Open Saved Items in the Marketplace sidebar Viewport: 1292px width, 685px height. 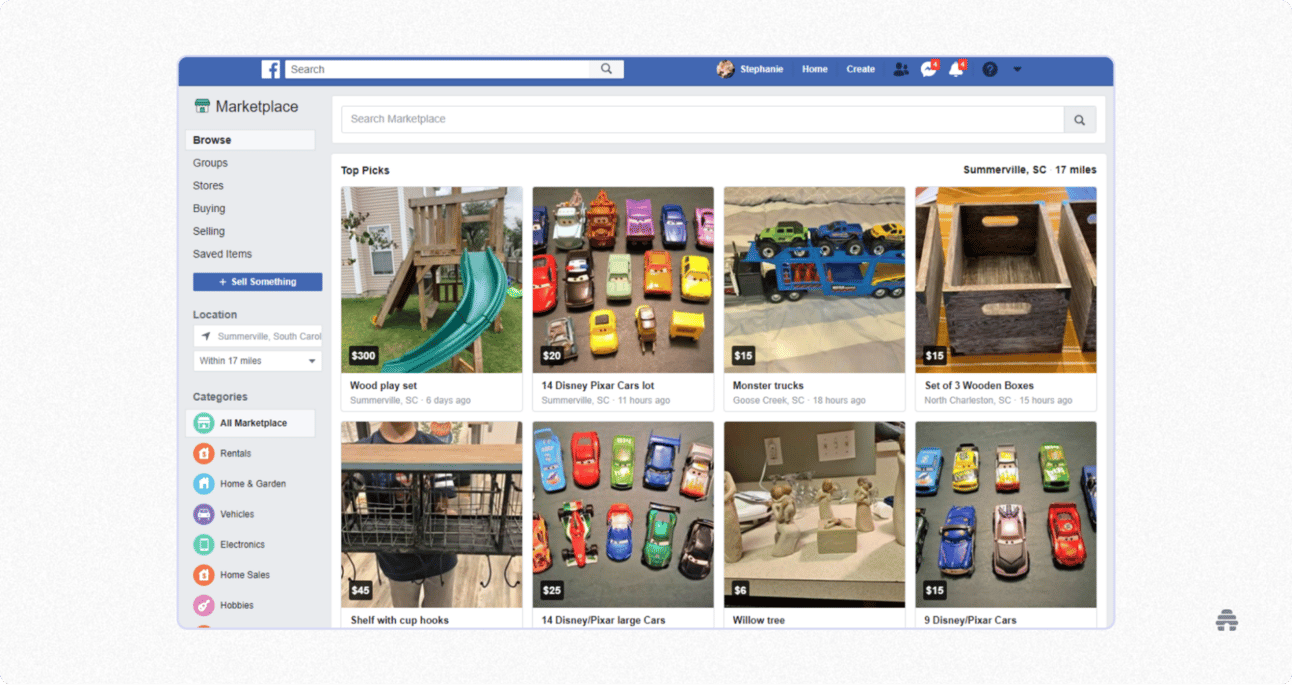point(222,254)
